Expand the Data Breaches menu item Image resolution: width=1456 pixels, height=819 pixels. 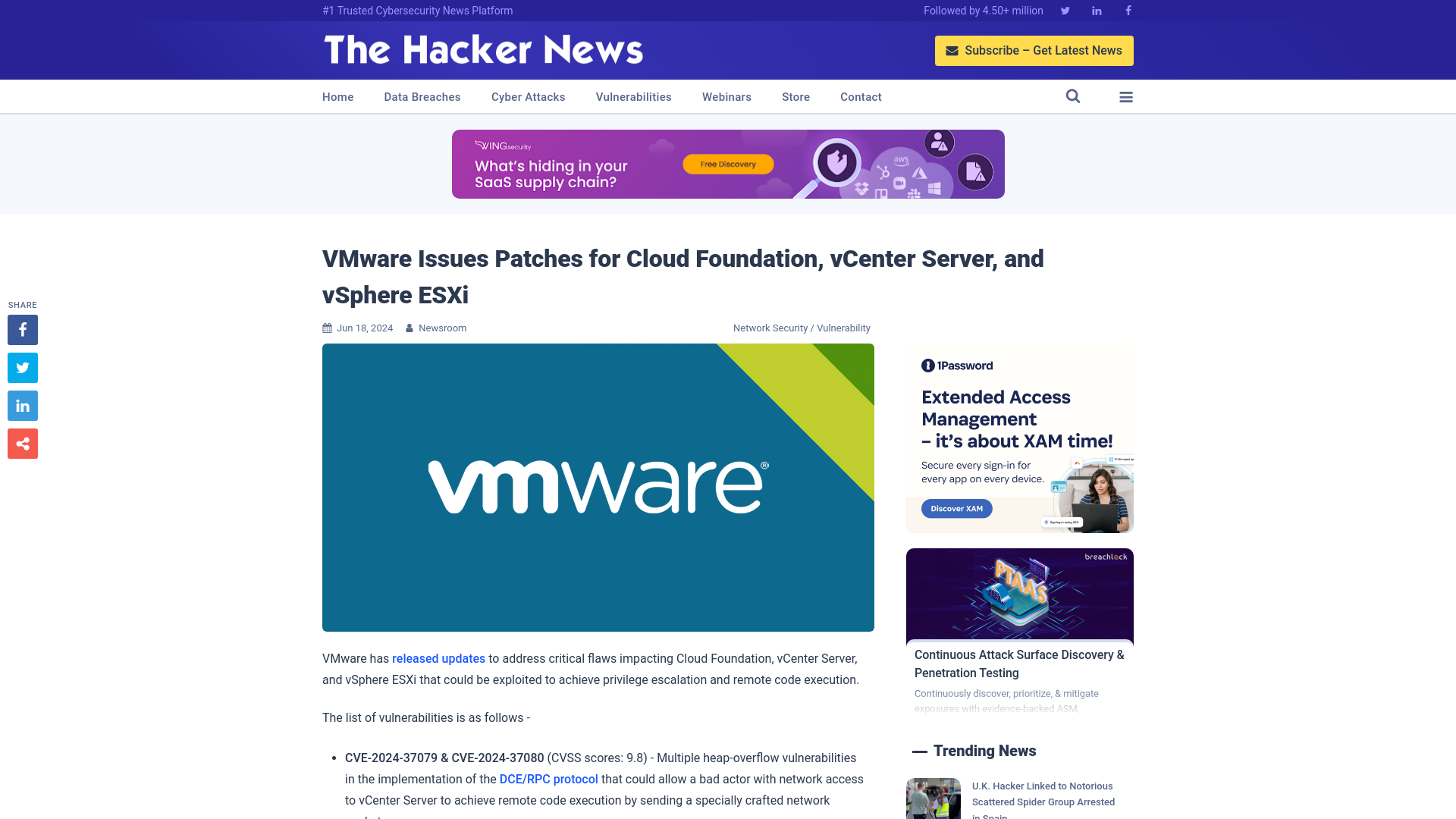click(422, 97)
